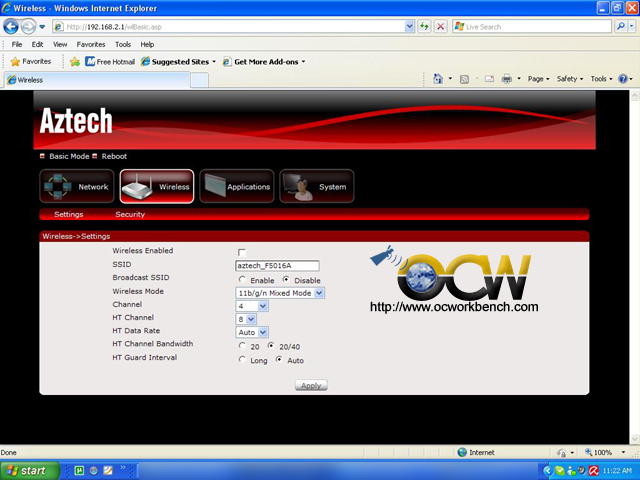Screen dimensions: 640x480
Task: Open the HT Data Rate dropdown
Action: coord(252,332)
